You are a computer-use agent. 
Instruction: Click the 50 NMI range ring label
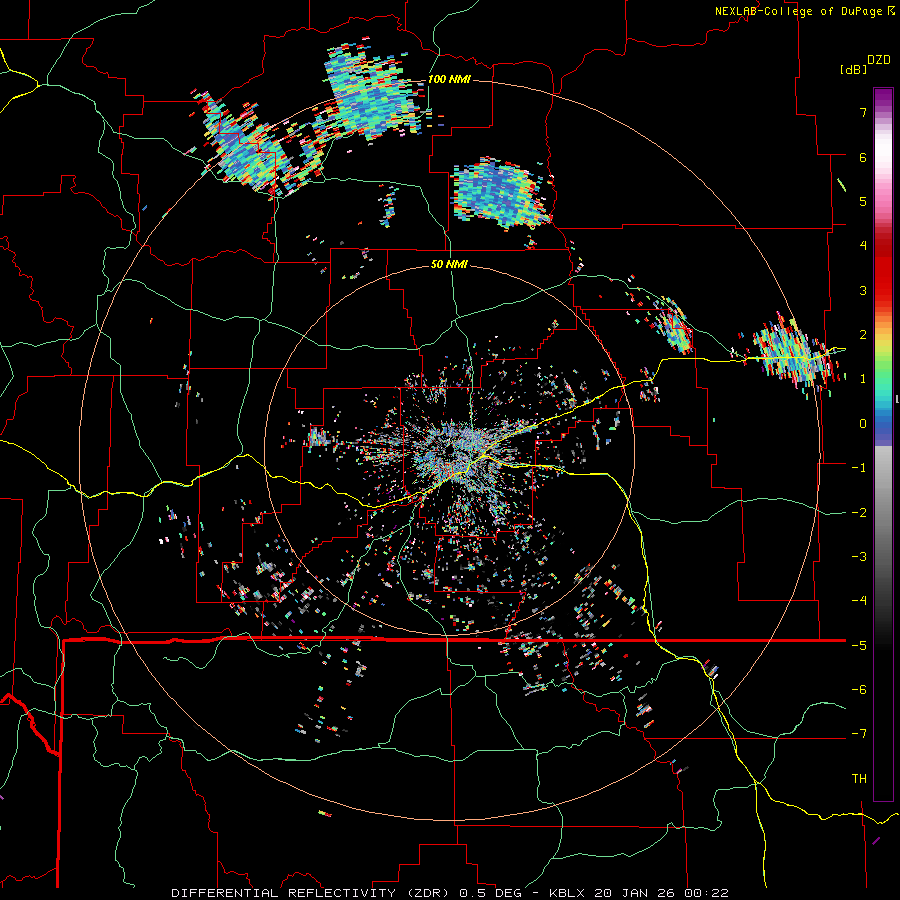coord(449,264)
